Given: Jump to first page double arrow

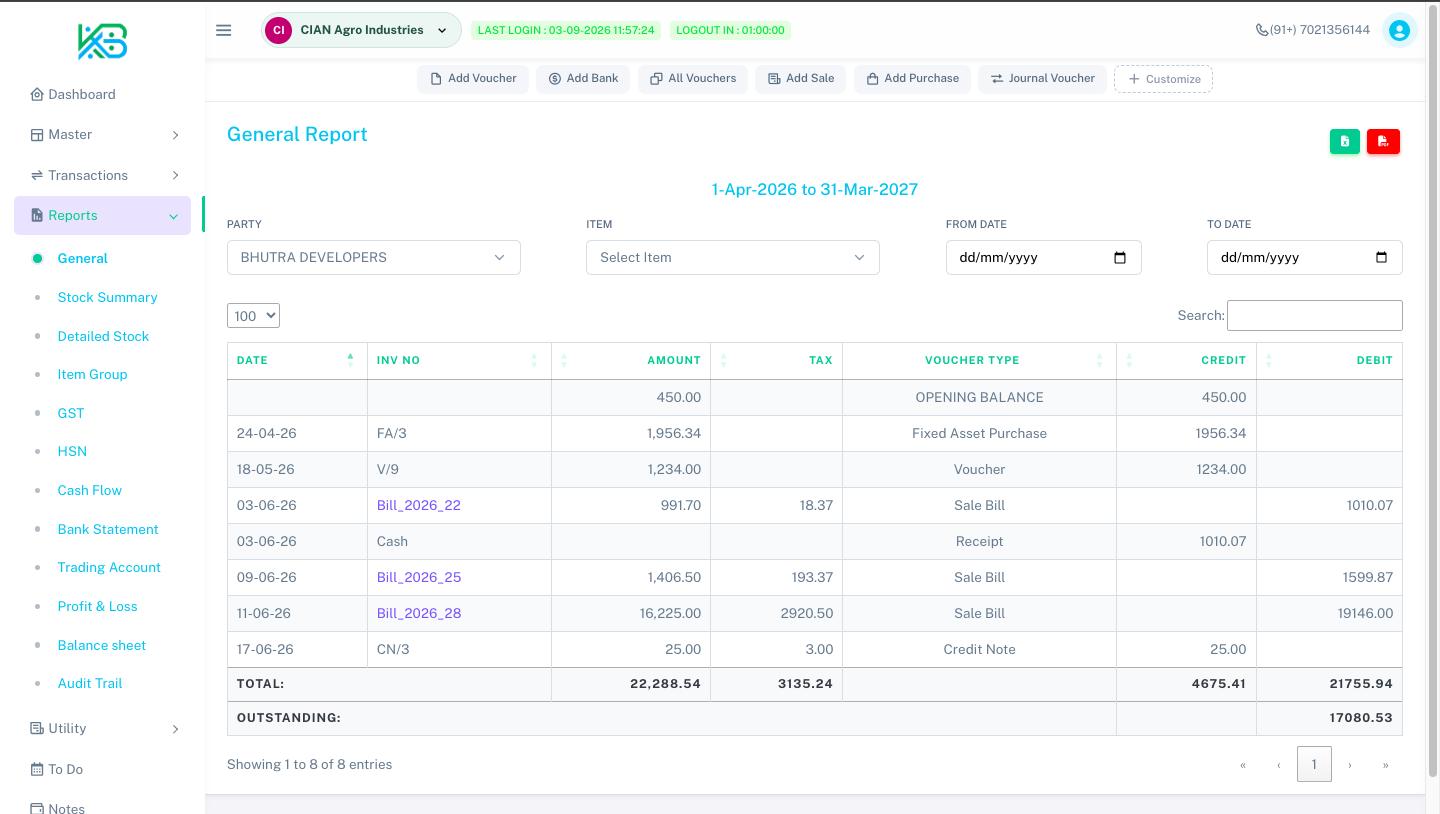Looking at the screenshot, I should (x=1243, y=765).
